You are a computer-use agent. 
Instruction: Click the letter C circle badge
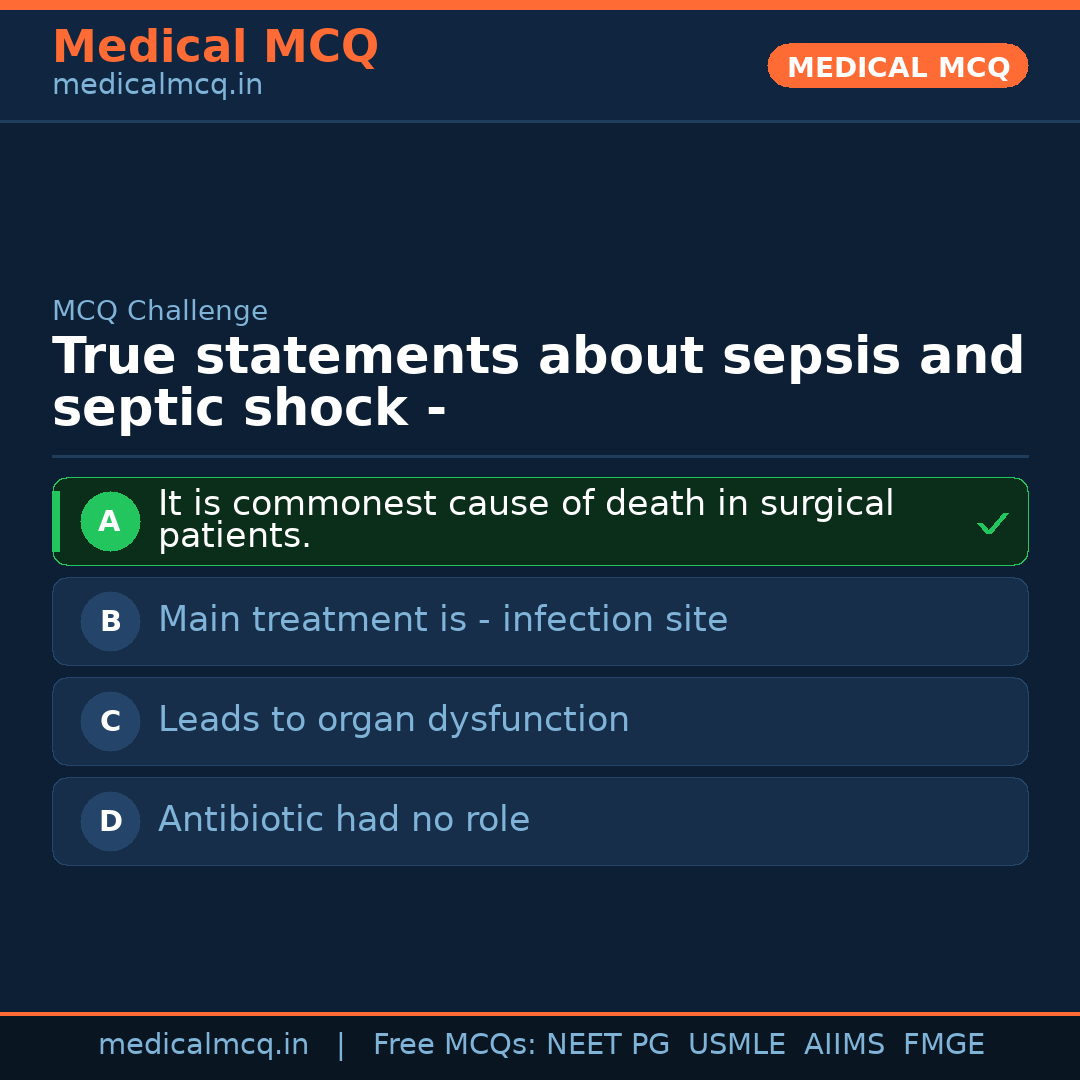110,721
